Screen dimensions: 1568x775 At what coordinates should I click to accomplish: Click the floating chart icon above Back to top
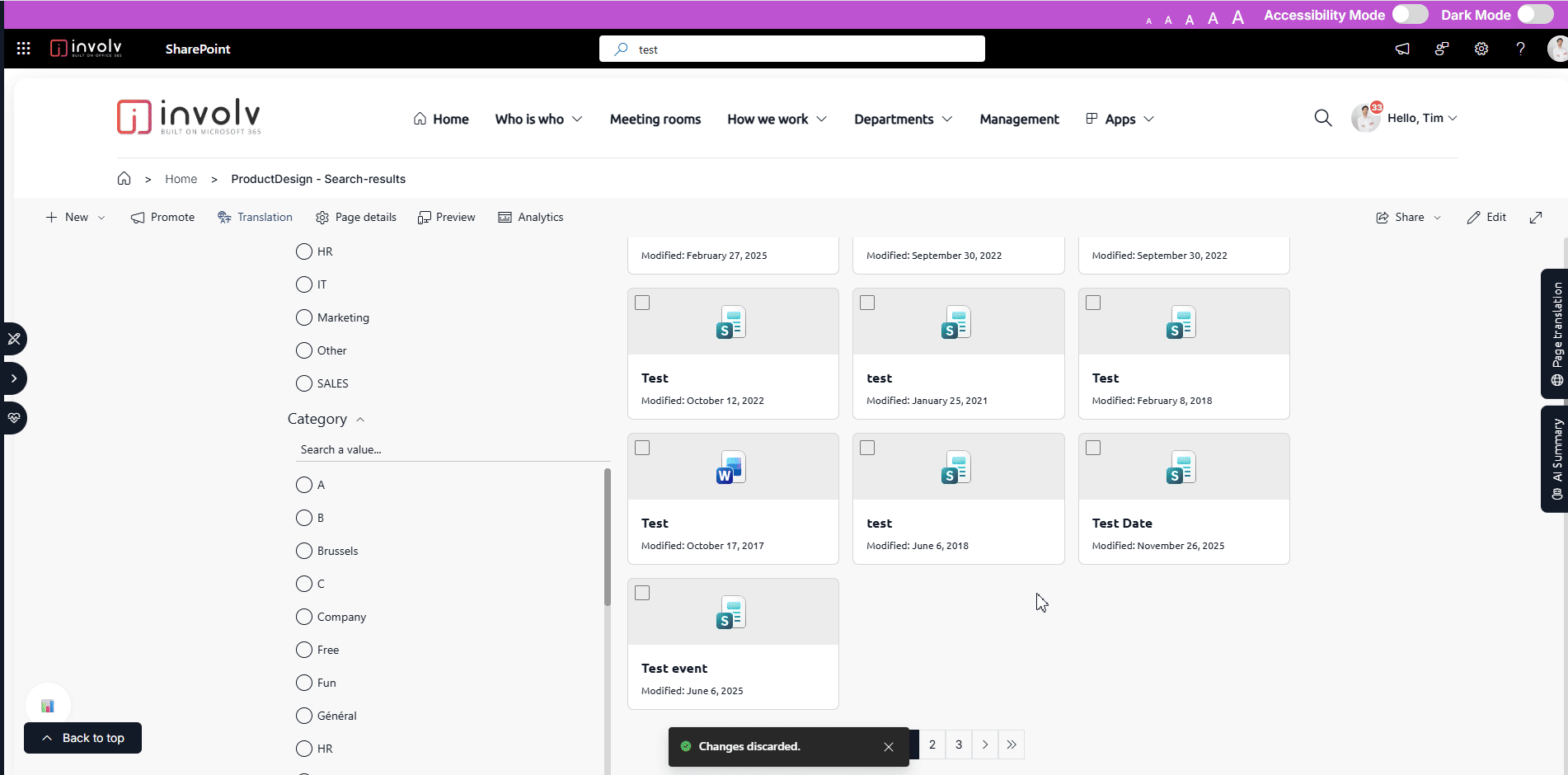point(48,706)
